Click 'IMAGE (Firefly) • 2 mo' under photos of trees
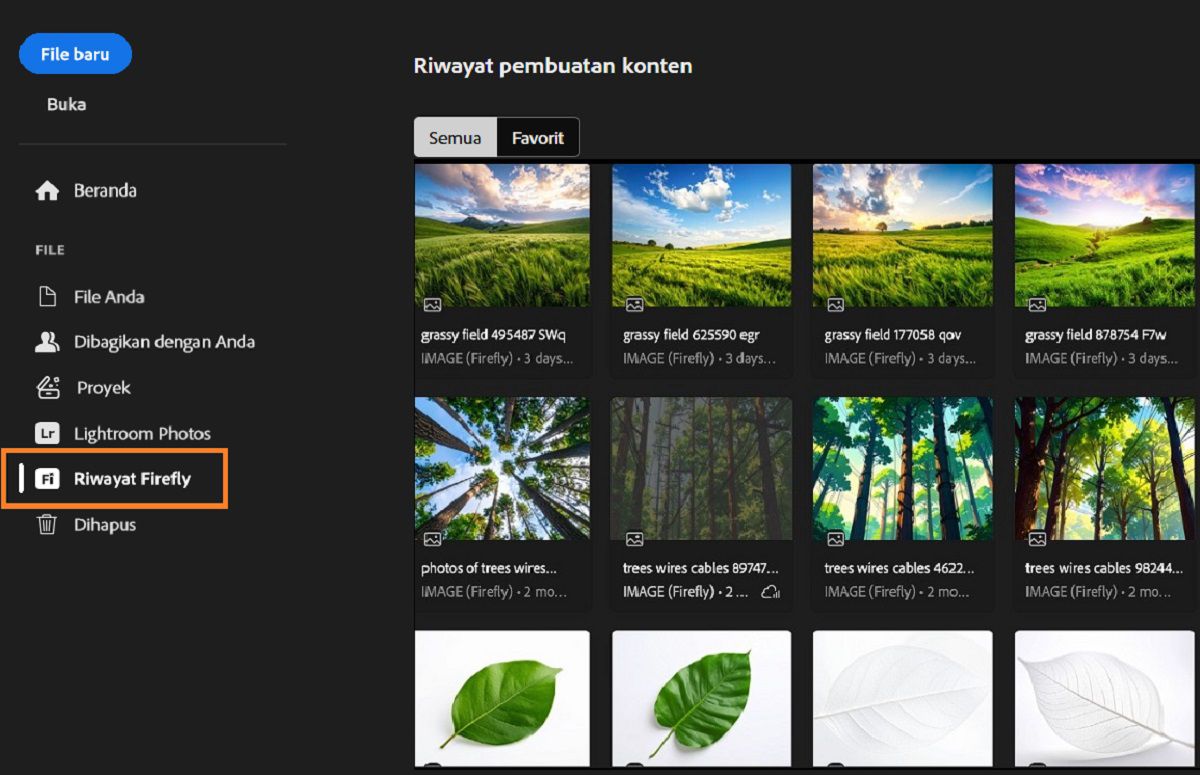1200x775 pixels. (494, 592)
